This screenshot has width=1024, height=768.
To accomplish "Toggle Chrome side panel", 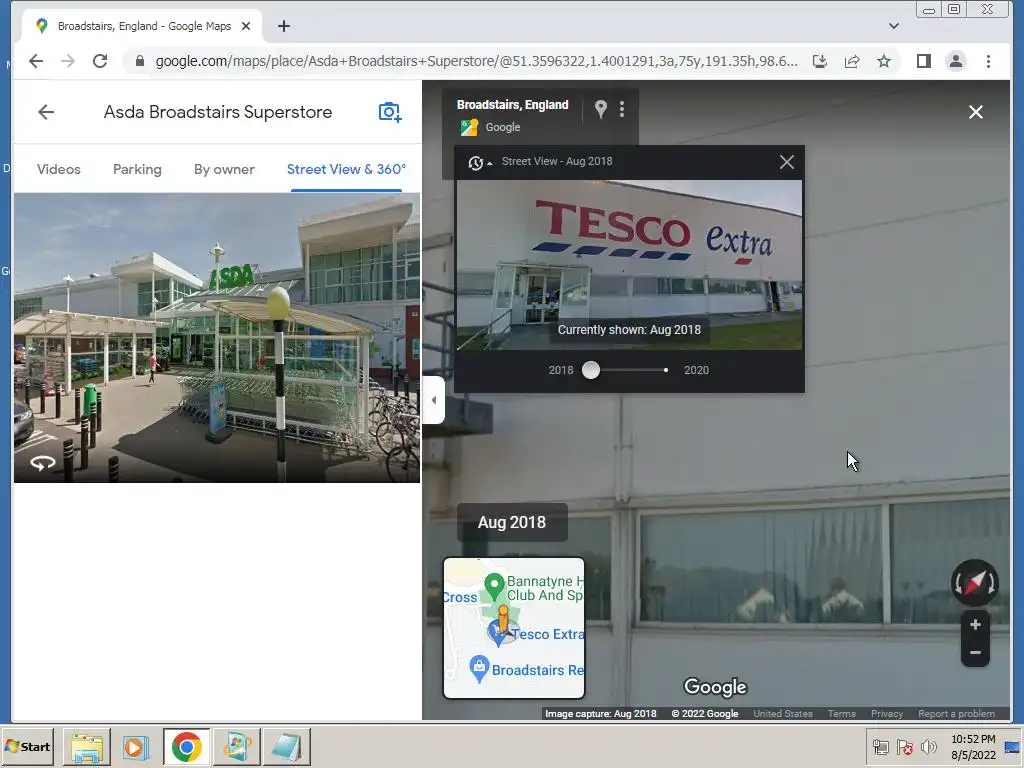I will (x=923, y=61).
